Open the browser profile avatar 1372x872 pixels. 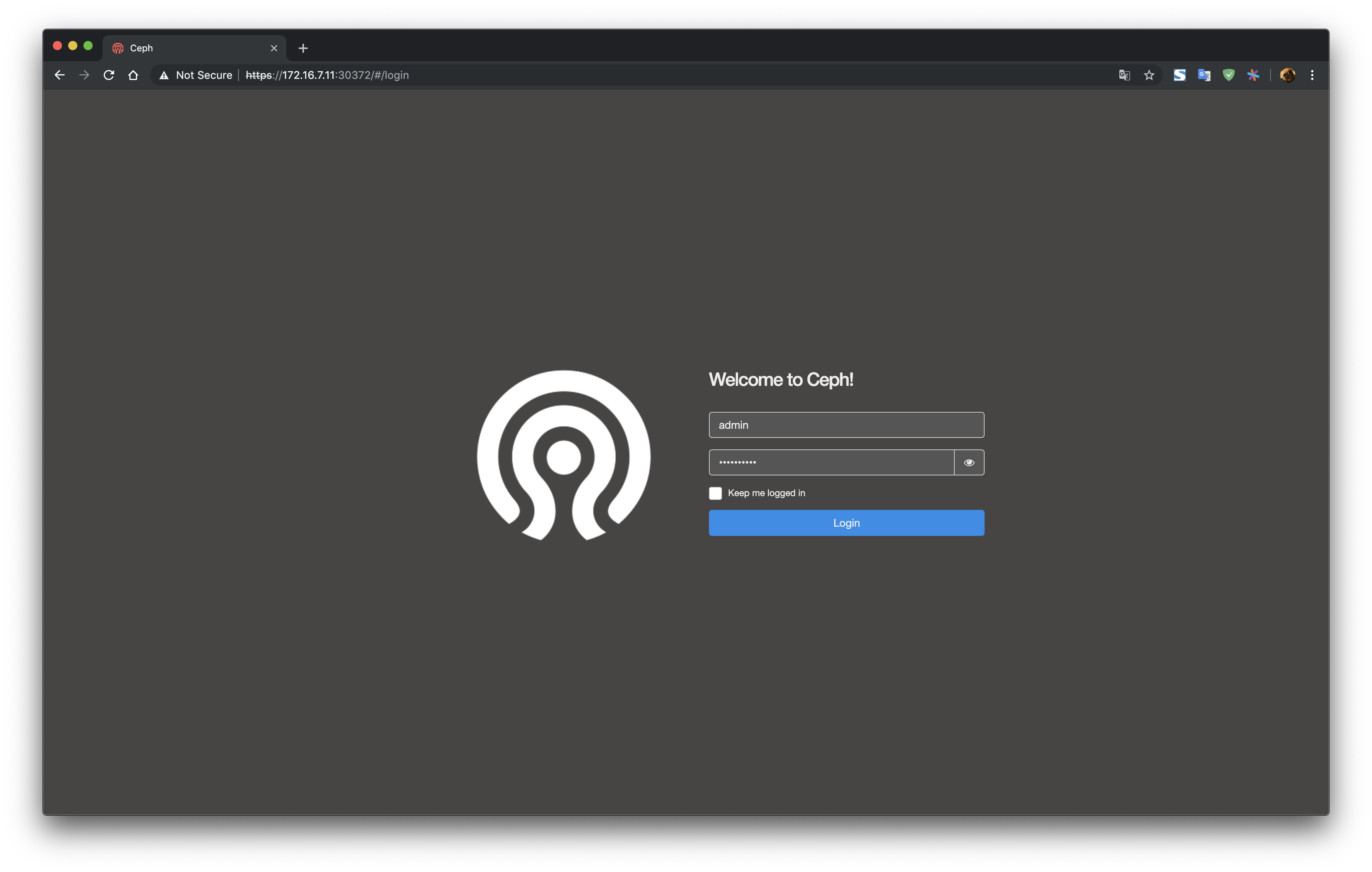1288,75
